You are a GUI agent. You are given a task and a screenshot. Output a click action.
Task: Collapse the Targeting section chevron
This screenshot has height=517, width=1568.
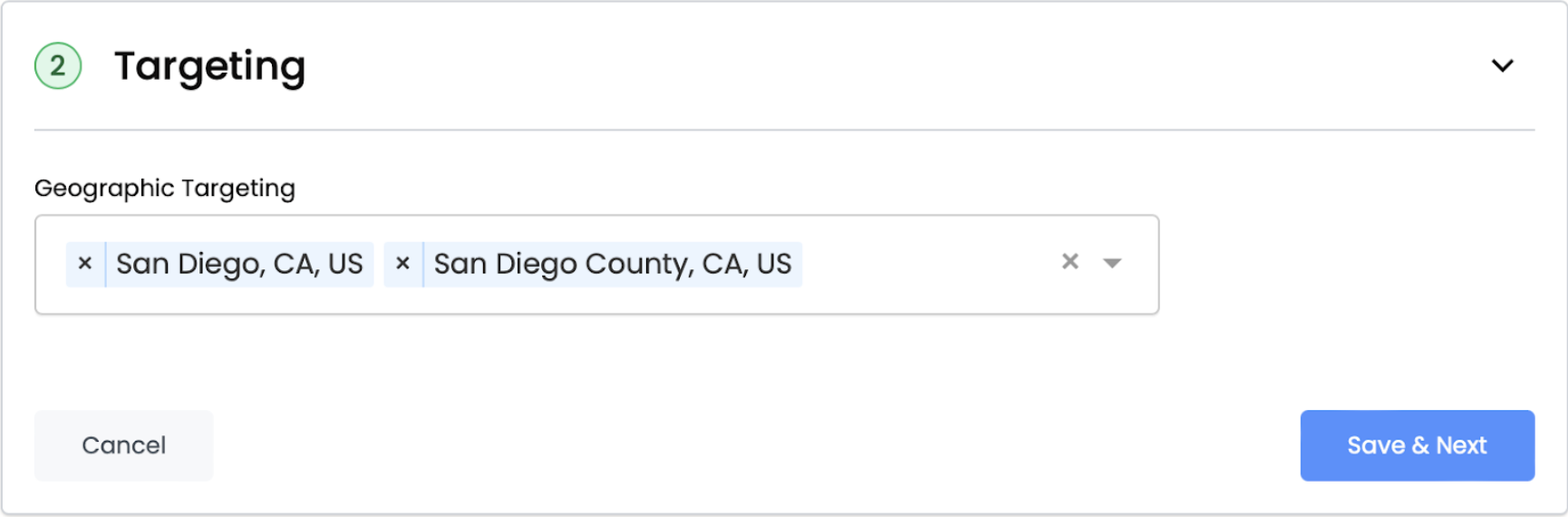tap(1502, 66)
